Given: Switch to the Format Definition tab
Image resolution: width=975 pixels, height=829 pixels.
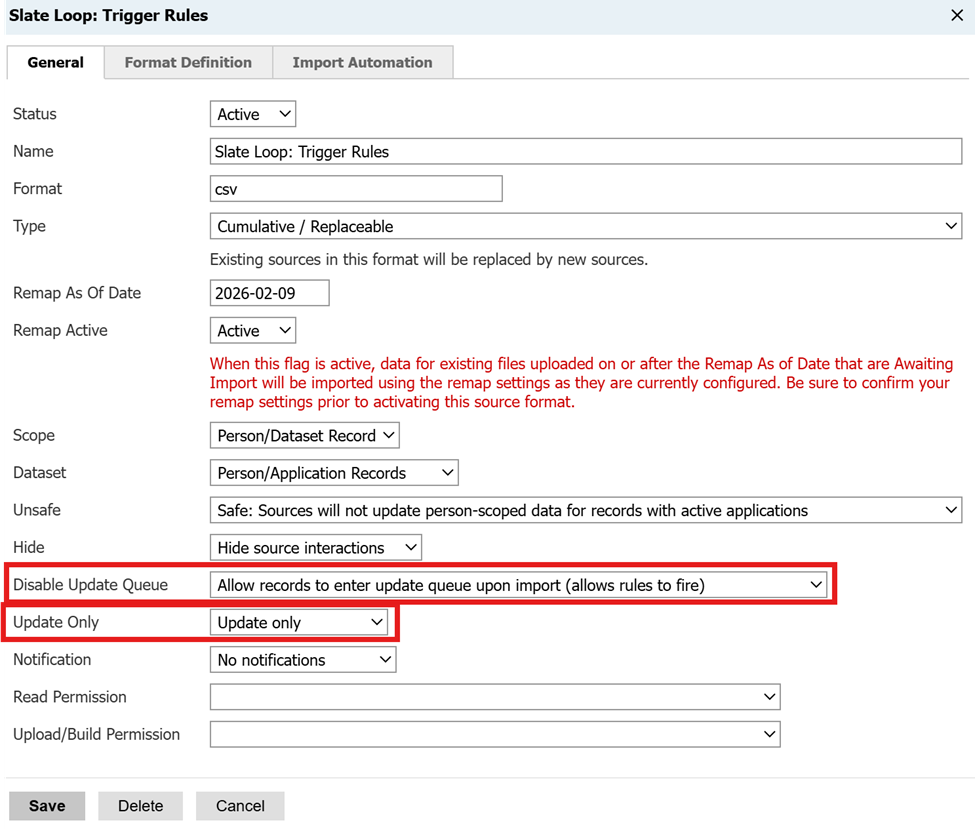Looking at the screenshot, I should pyautogui.click(x=188, y=62).
